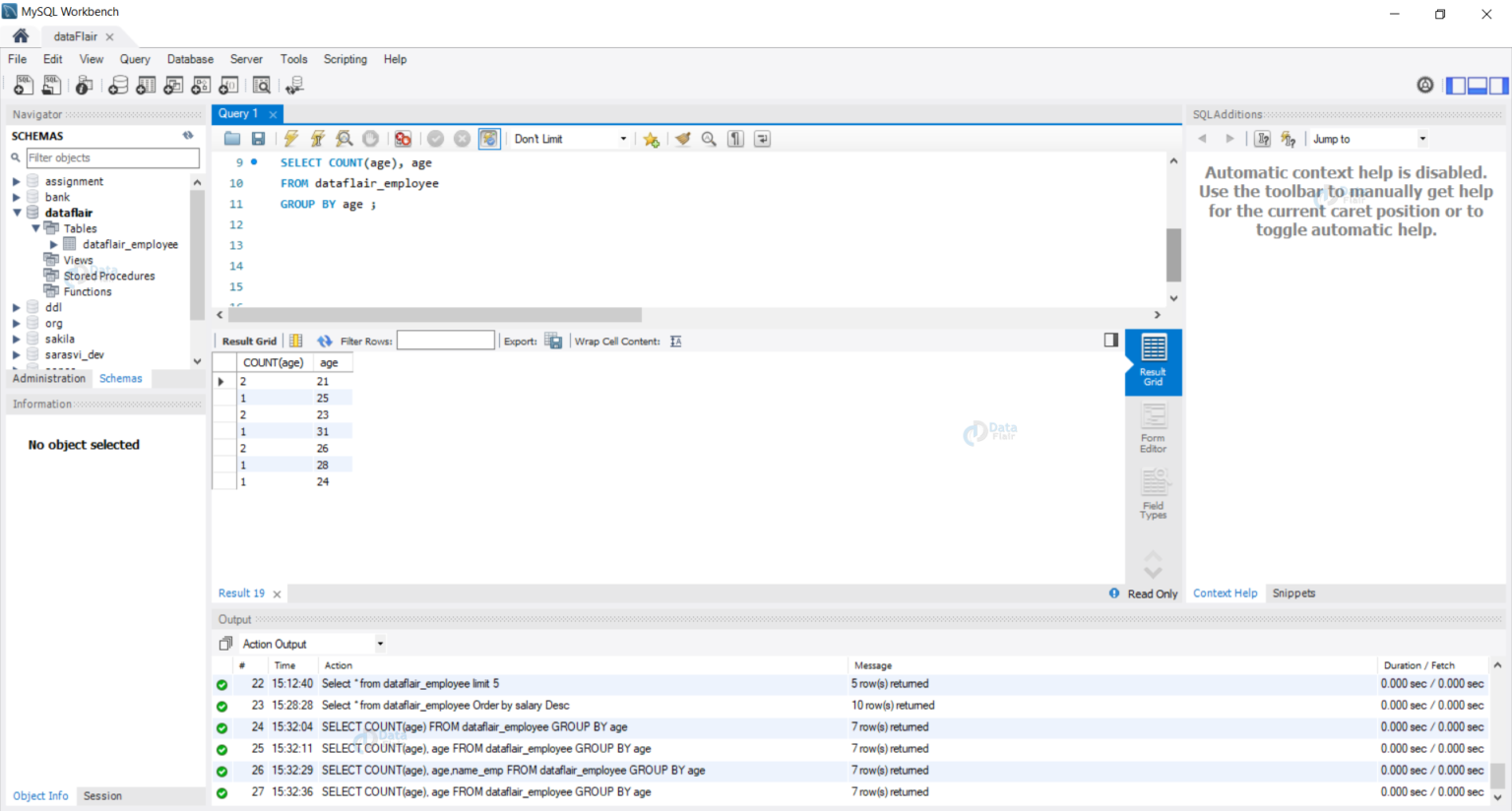Viewport: 1512px width, 811px height.
Task: Switch to the Session tab
Action: click(102, 795)
